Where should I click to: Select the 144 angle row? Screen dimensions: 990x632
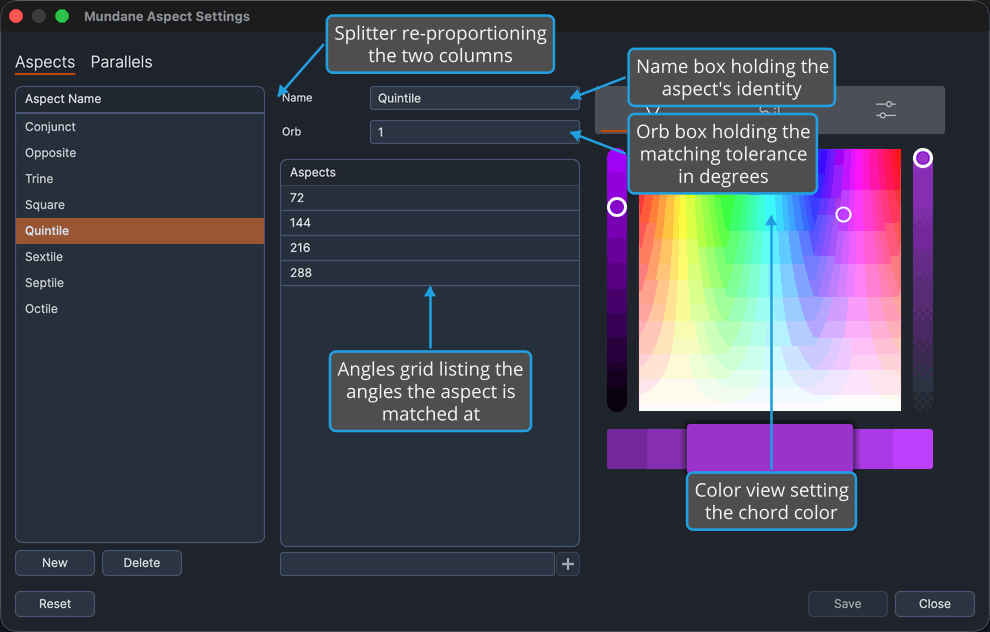[x=429, y=223]
